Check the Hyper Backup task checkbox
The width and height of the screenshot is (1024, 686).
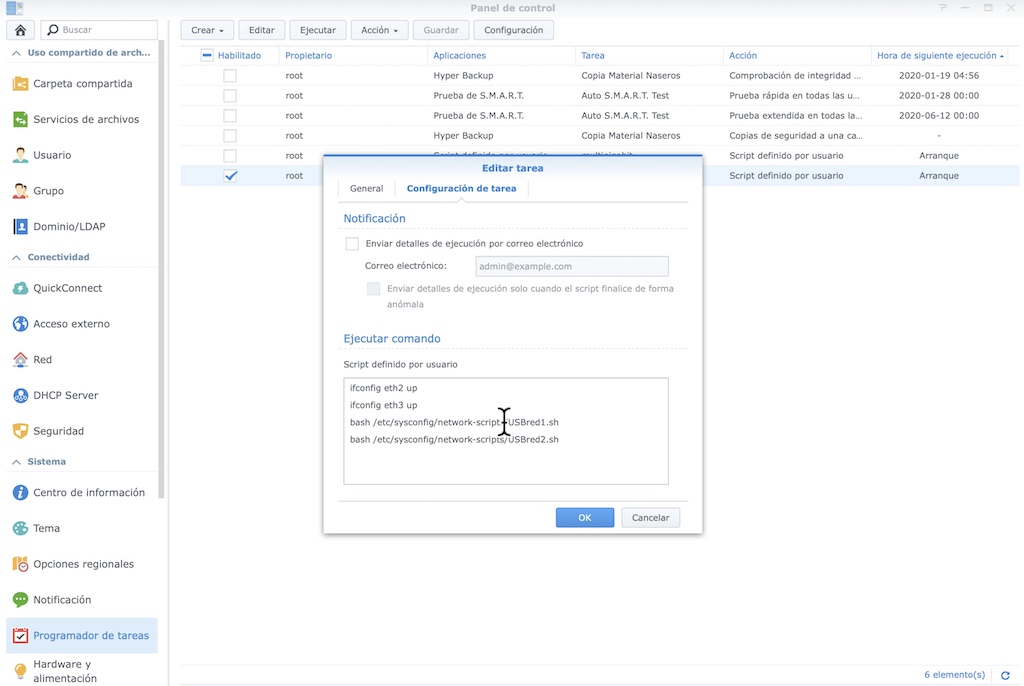(x=230, y=75)
